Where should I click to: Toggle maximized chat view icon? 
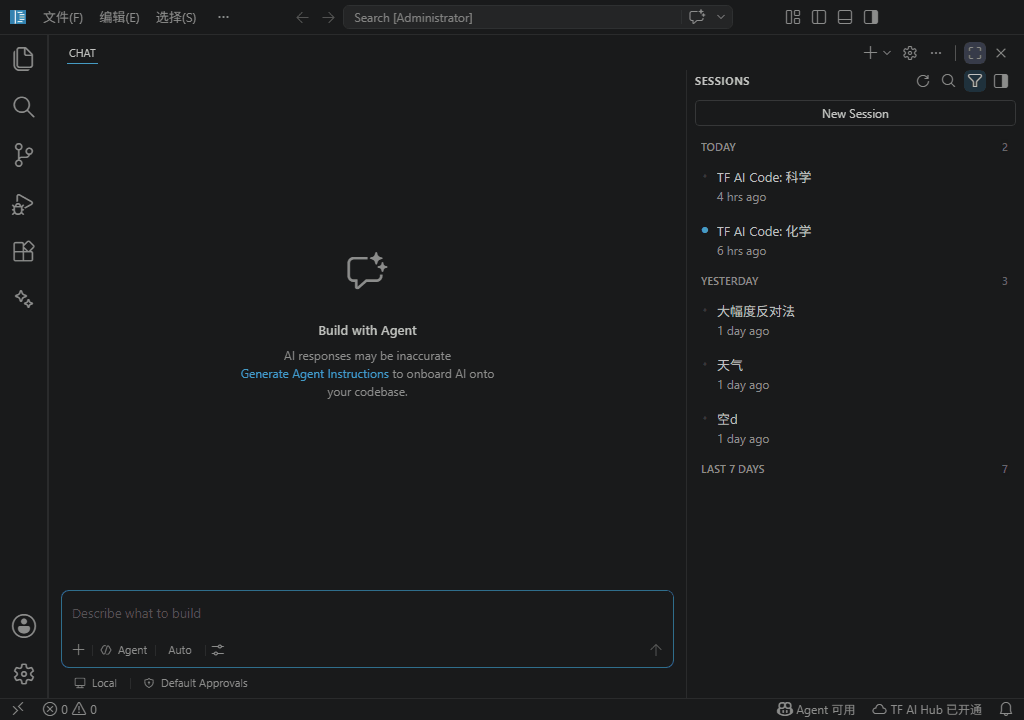coord(975,53)
